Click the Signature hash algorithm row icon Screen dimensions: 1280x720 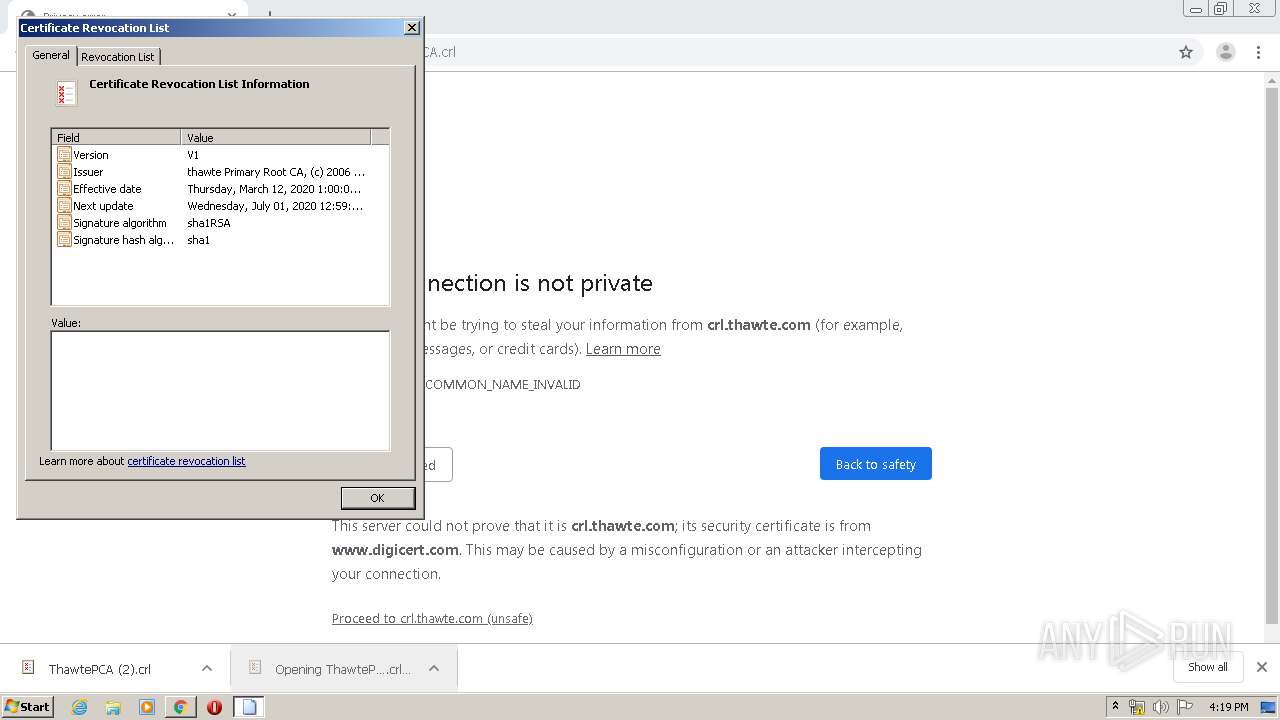click(x=64, y=240)
